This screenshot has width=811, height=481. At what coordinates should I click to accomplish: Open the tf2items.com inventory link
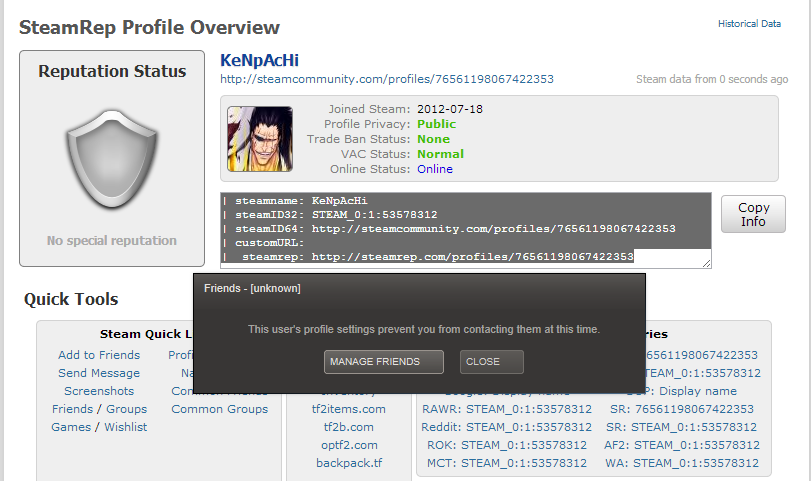click(x=347, y=409)
